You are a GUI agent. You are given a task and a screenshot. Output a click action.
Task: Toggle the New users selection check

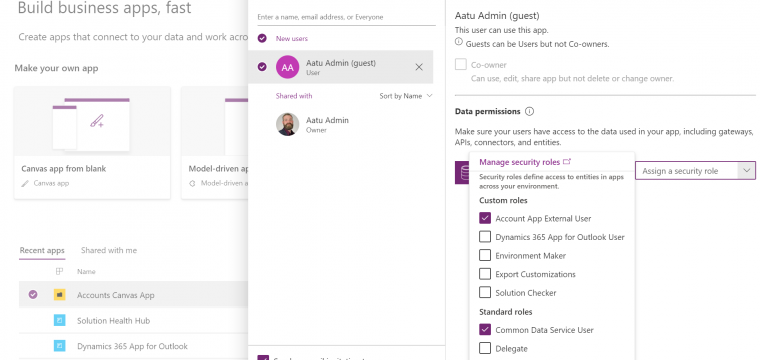pos(262,38)
